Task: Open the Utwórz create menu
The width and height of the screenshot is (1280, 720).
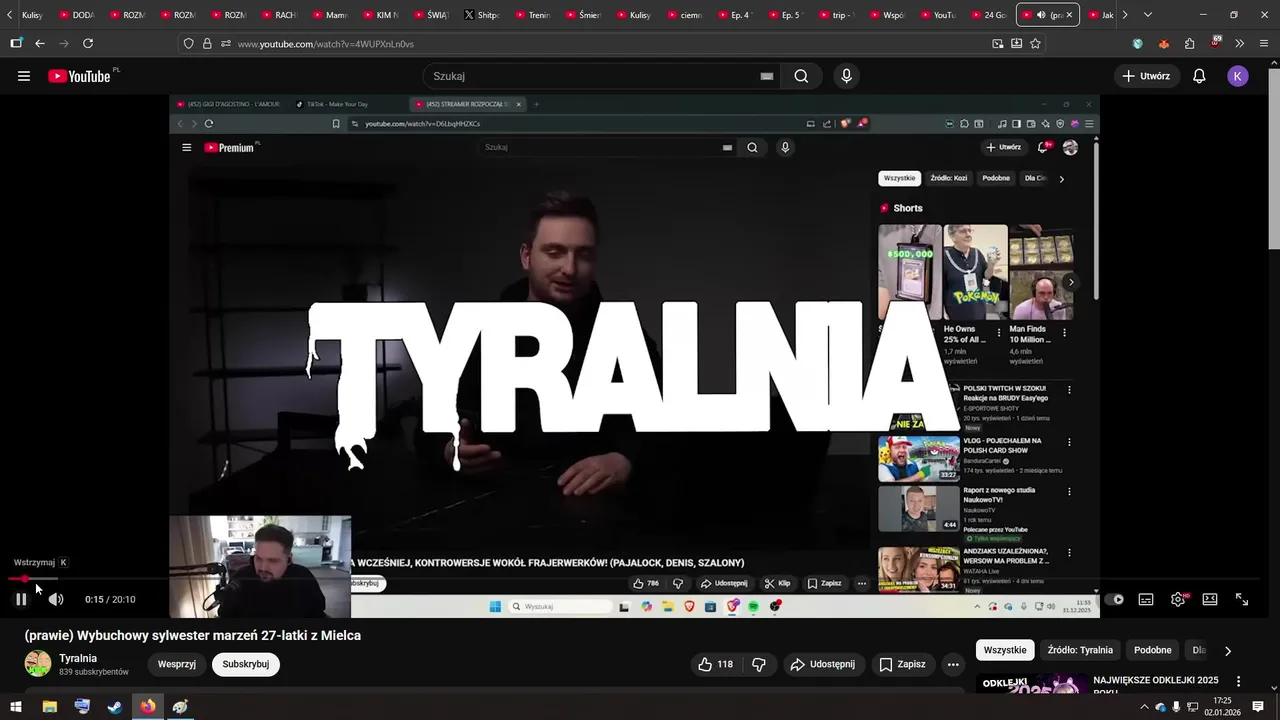Action: 1145,76
